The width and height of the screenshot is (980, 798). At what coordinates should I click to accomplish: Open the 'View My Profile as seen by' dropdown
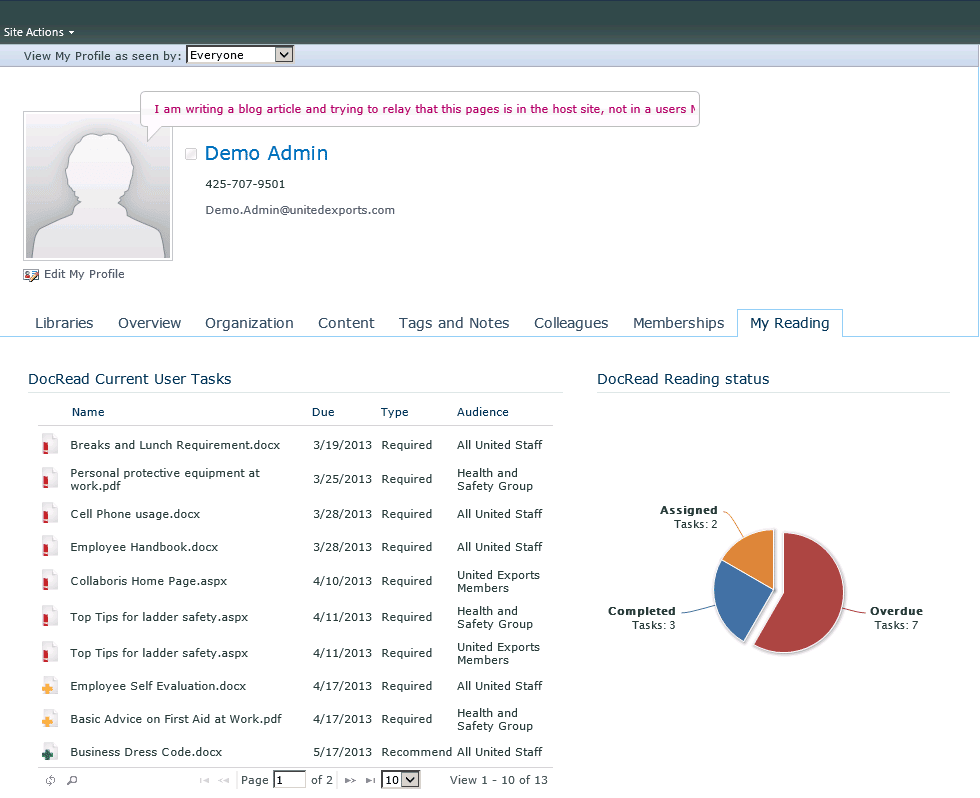point(284,55)
